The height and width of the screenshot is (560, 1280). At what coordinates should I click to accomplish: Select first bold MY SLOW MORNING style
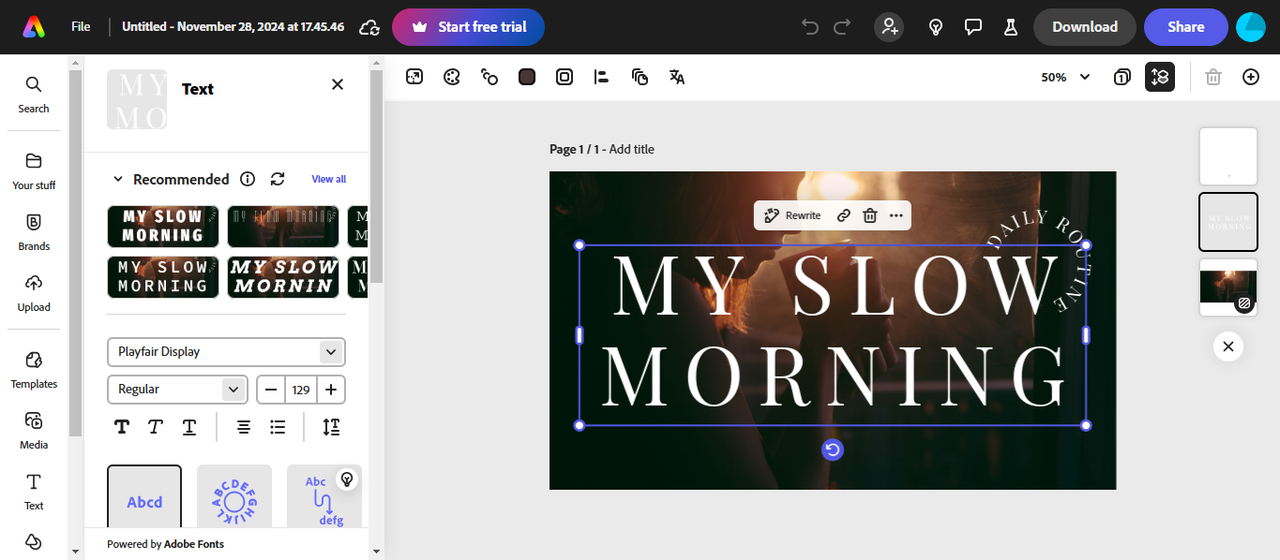coord(163,226)
